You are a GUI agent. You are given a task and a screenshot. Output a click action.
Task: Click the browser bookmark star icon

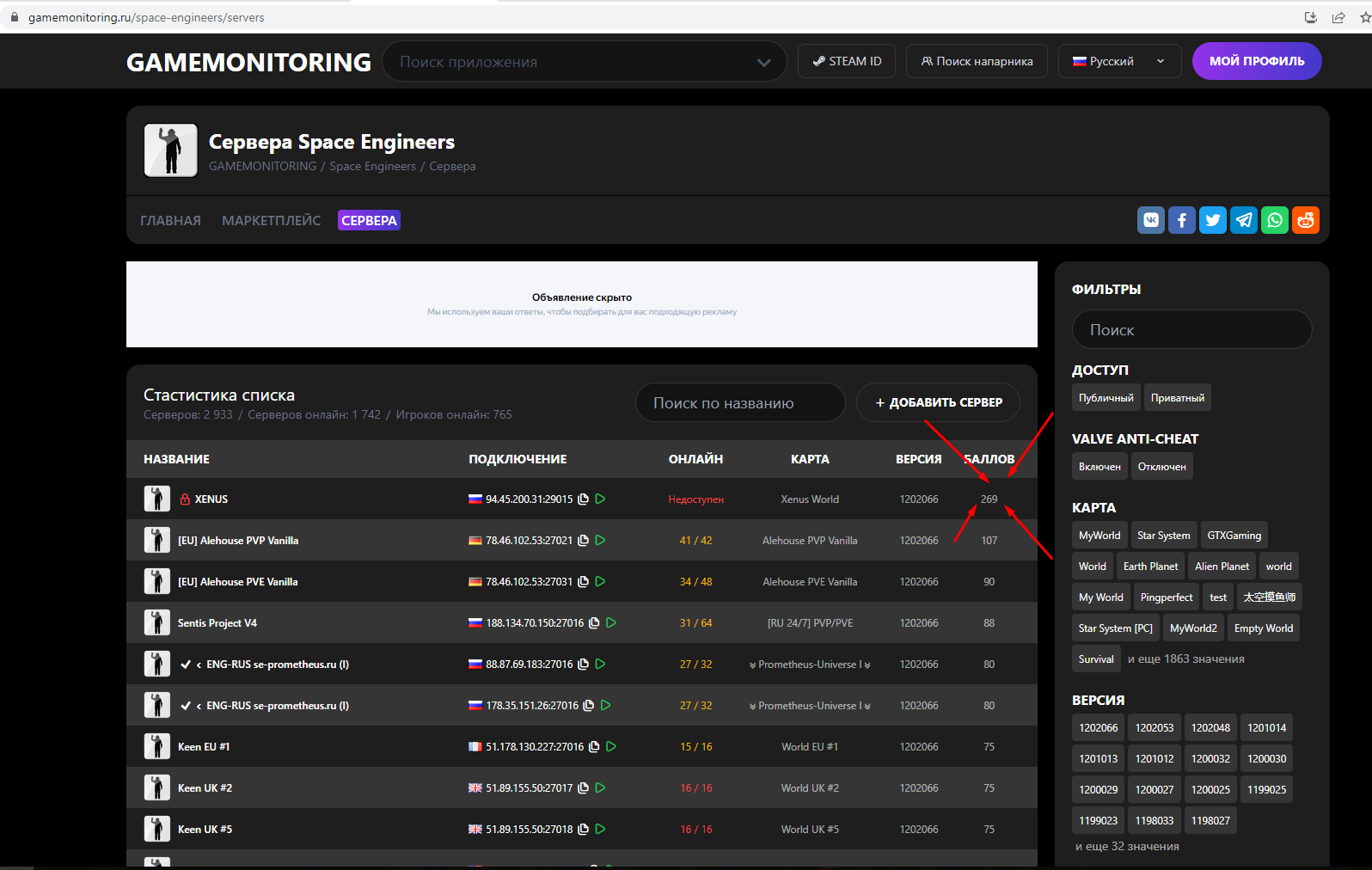[x=1364, y=17]
